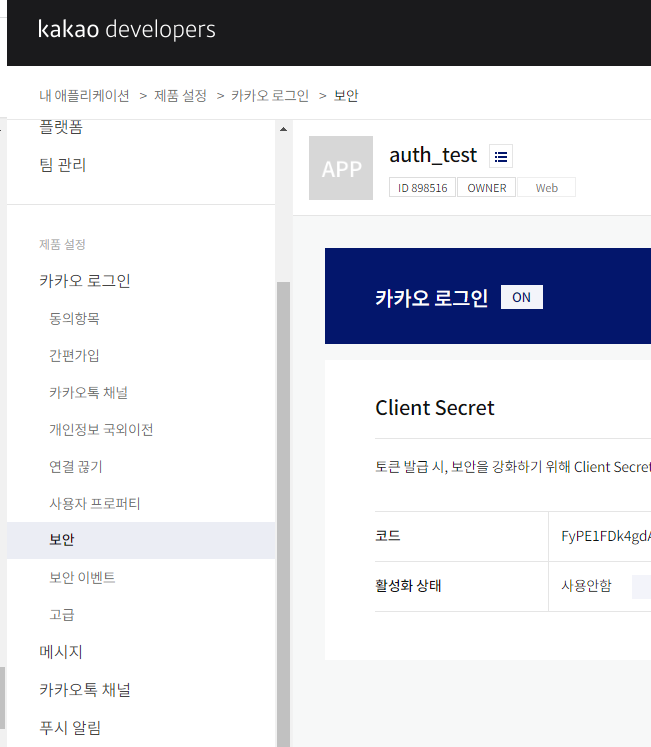
Task: Open 보안 이벤트 submenu item
Action: tap(82, 577)
